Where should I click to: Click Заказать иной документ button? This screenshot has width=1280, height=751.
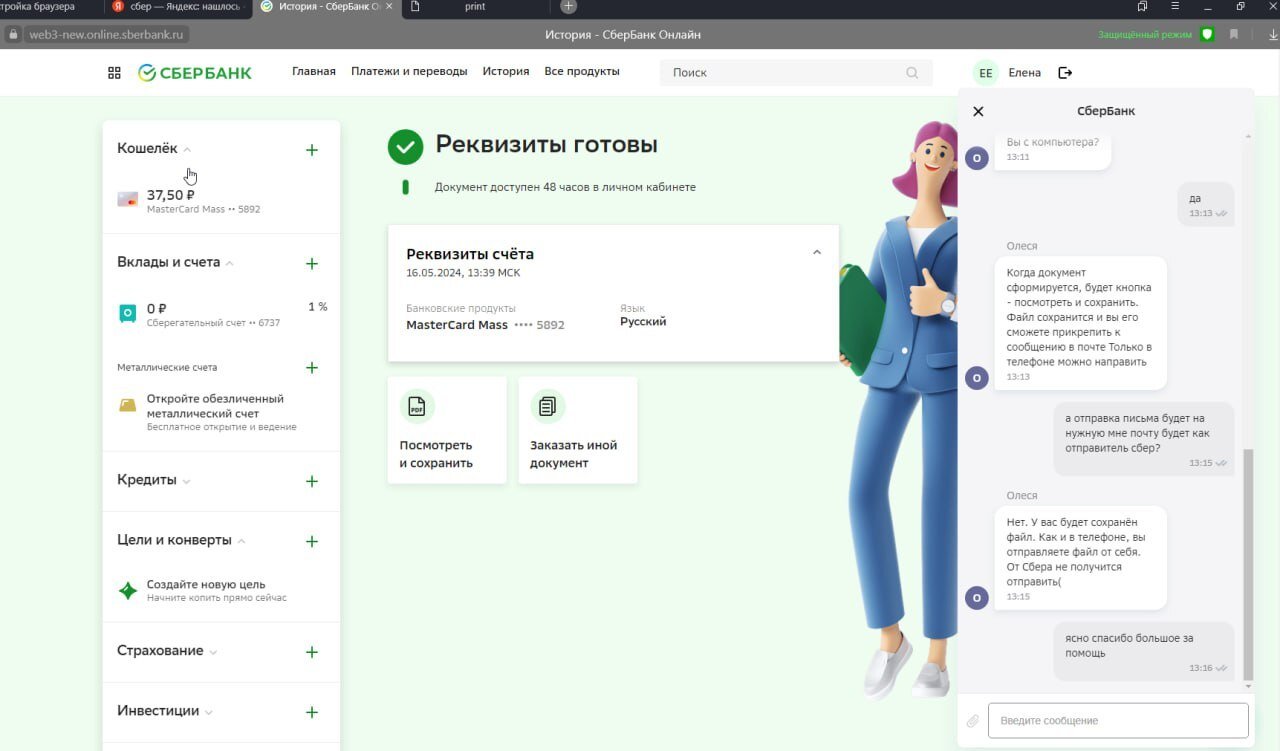[x=577, y=430]
